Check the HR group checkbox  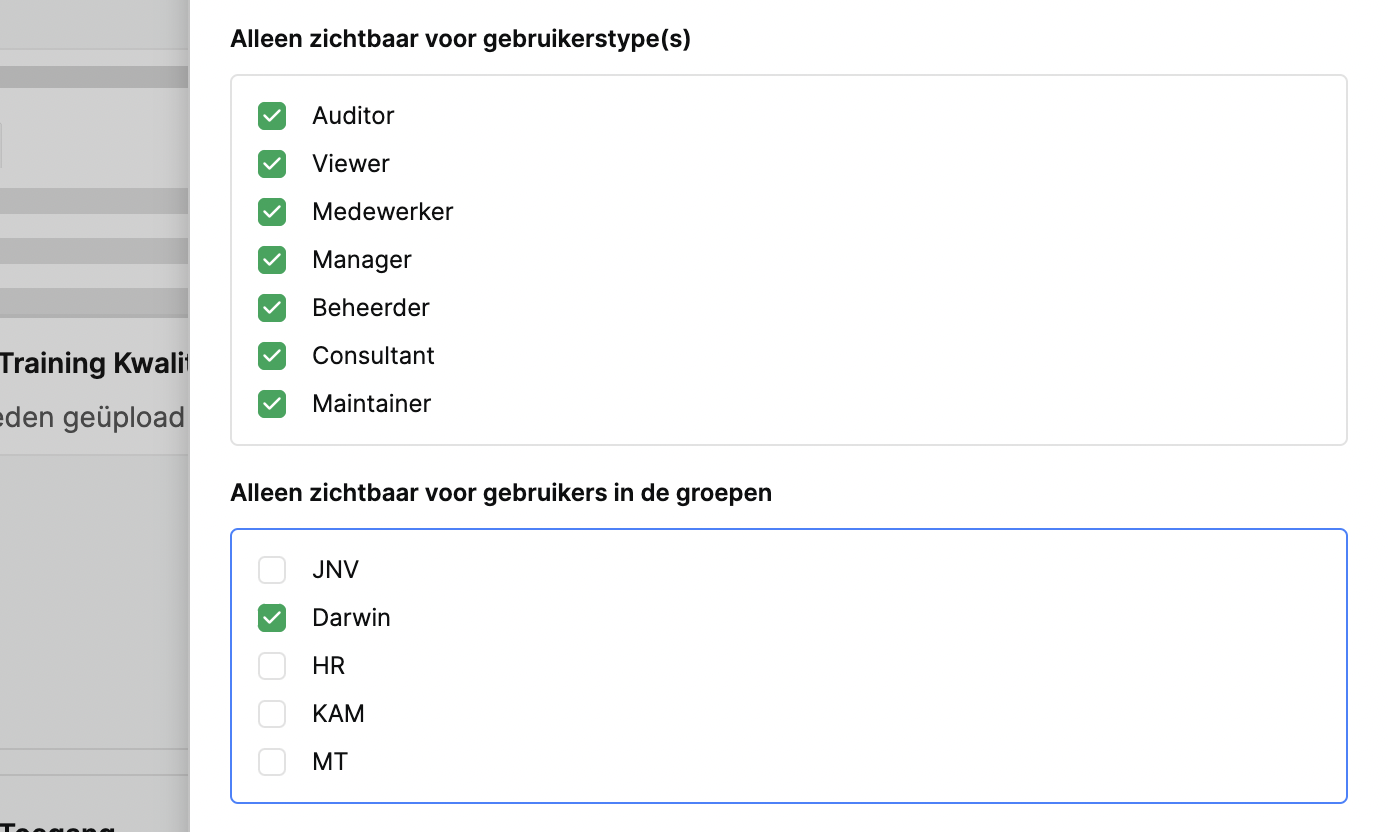pyautogui.click(x=272, y=666)
